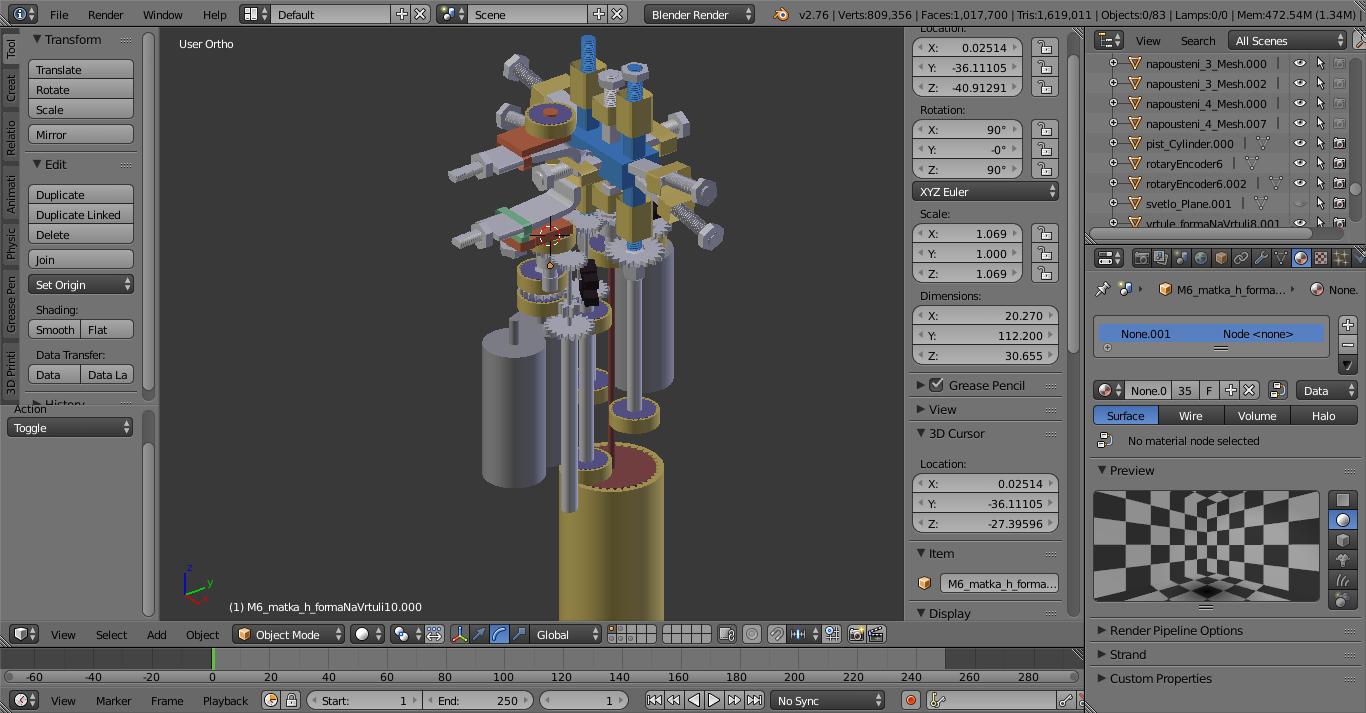
Task: Open the All Scenes outliner filter dropdown
Action: pyautogui.click(x=1289, y=40)
